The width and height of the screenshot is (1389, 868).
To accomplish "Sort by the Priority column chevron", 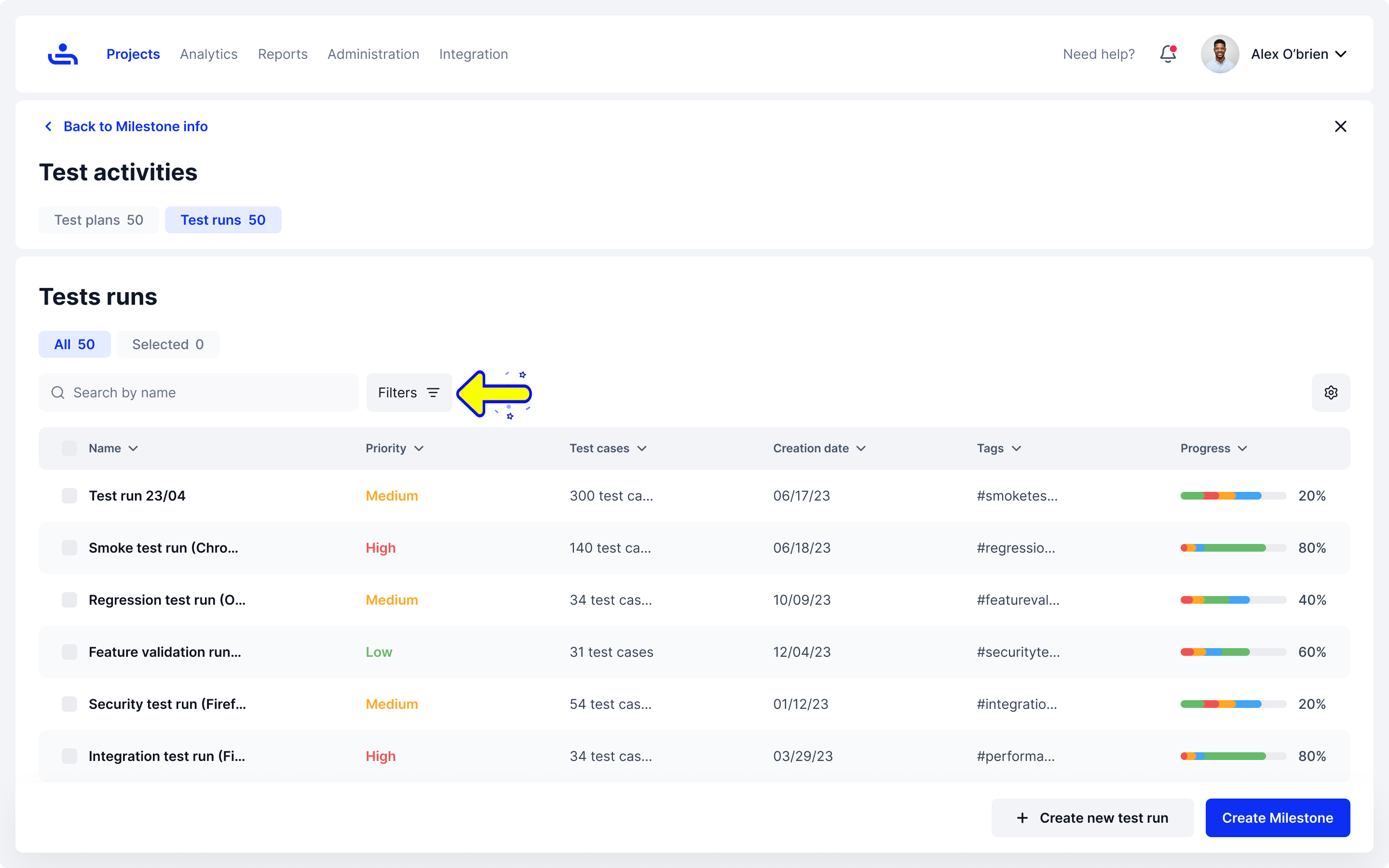I will (x=419, y=448).
